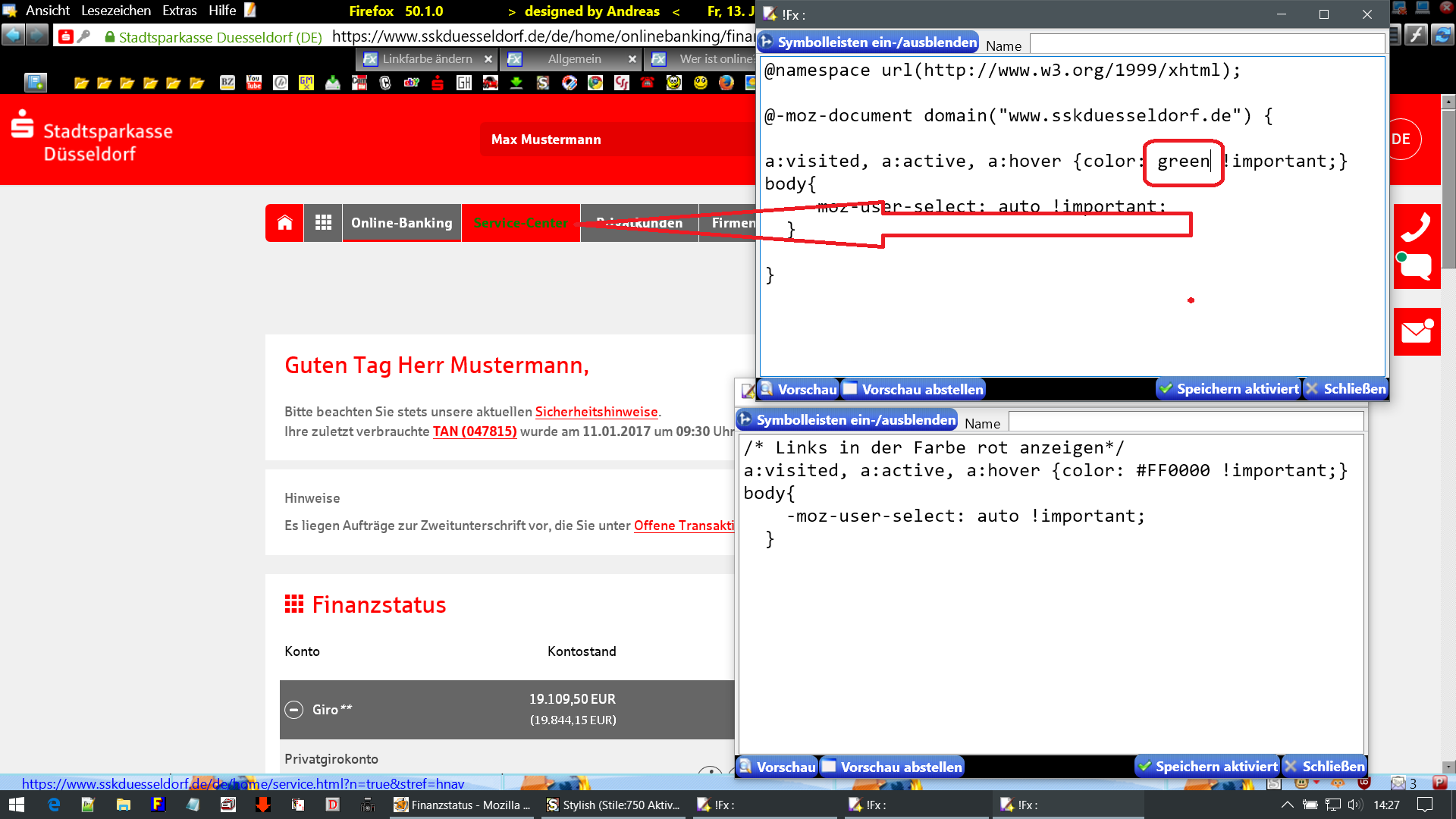Switch to the Allgemein tab

point(574,59)
